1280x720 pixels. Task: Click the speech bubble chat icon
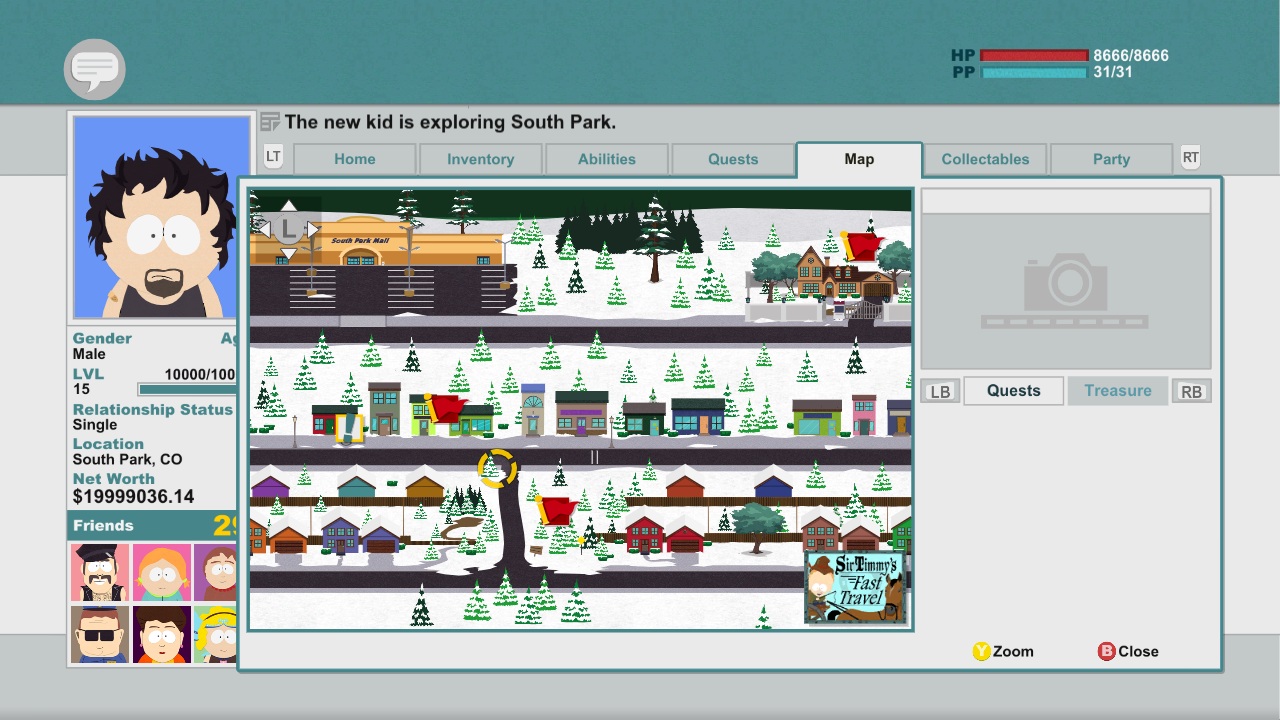pos(95,69)
